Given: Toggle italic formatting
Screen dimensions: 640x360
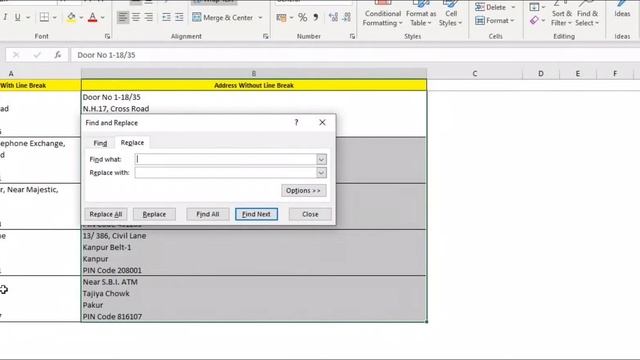Looking at the screenshot, I should [5, 18].
